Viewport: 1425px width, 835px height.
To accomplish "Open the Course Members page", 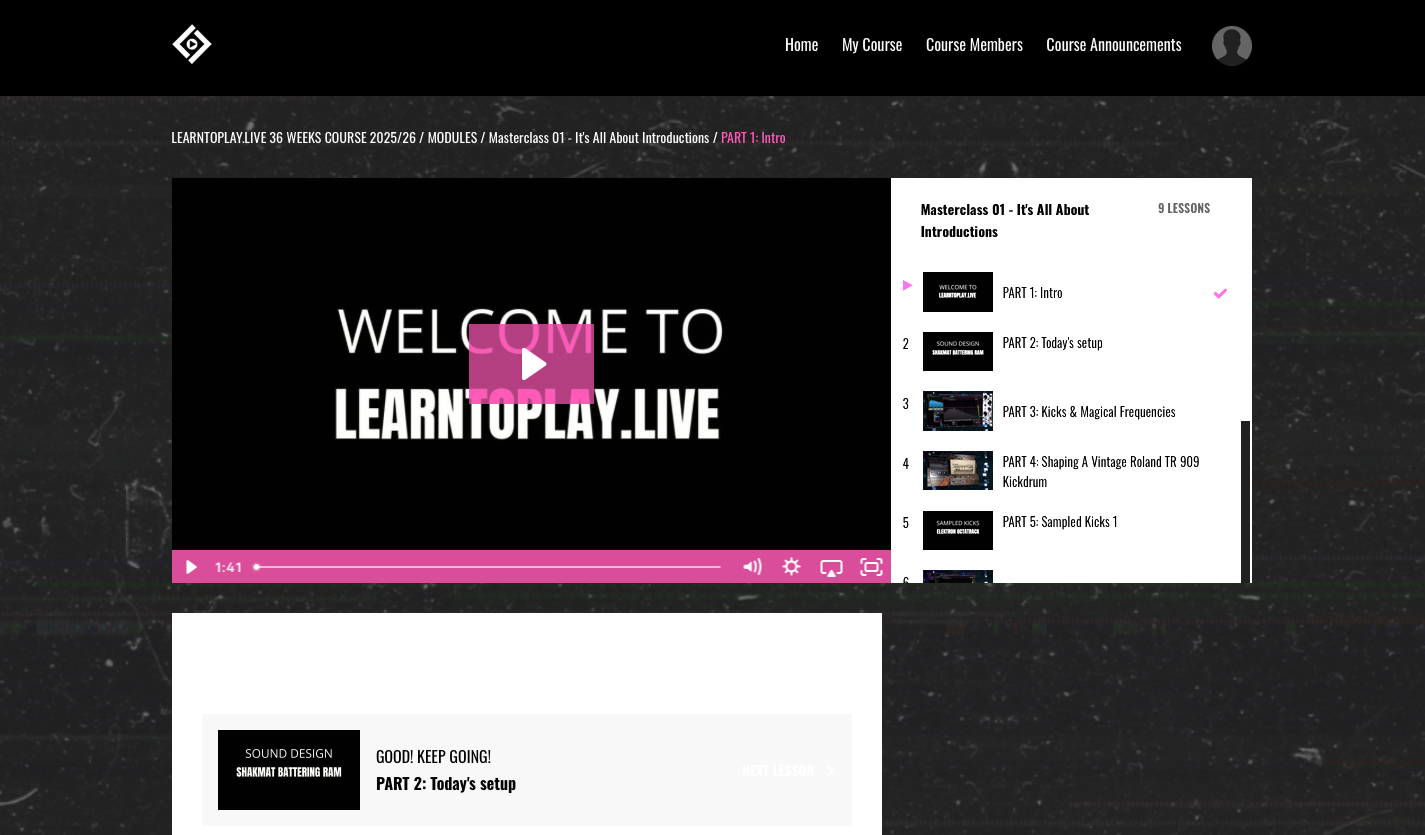I will point(974,44).
